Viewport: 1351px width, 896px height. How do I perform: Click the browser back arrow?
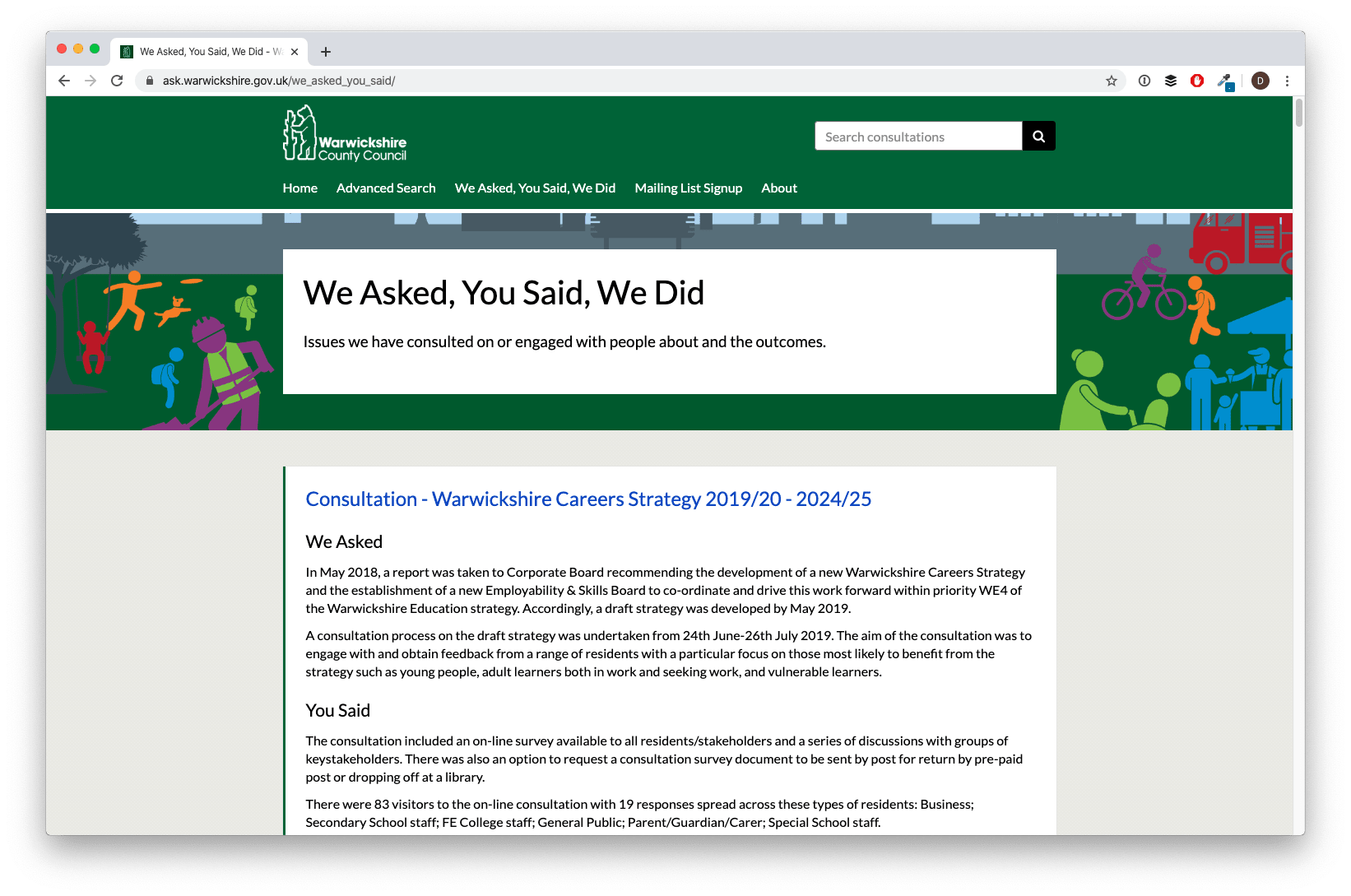pyautogui.click(x=64, y=81)
